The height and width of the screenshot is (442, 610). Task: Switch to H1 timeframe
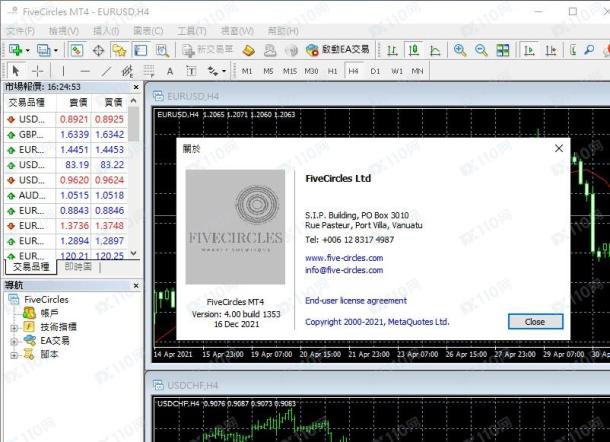pyautogui.click(x=333, y=71)
